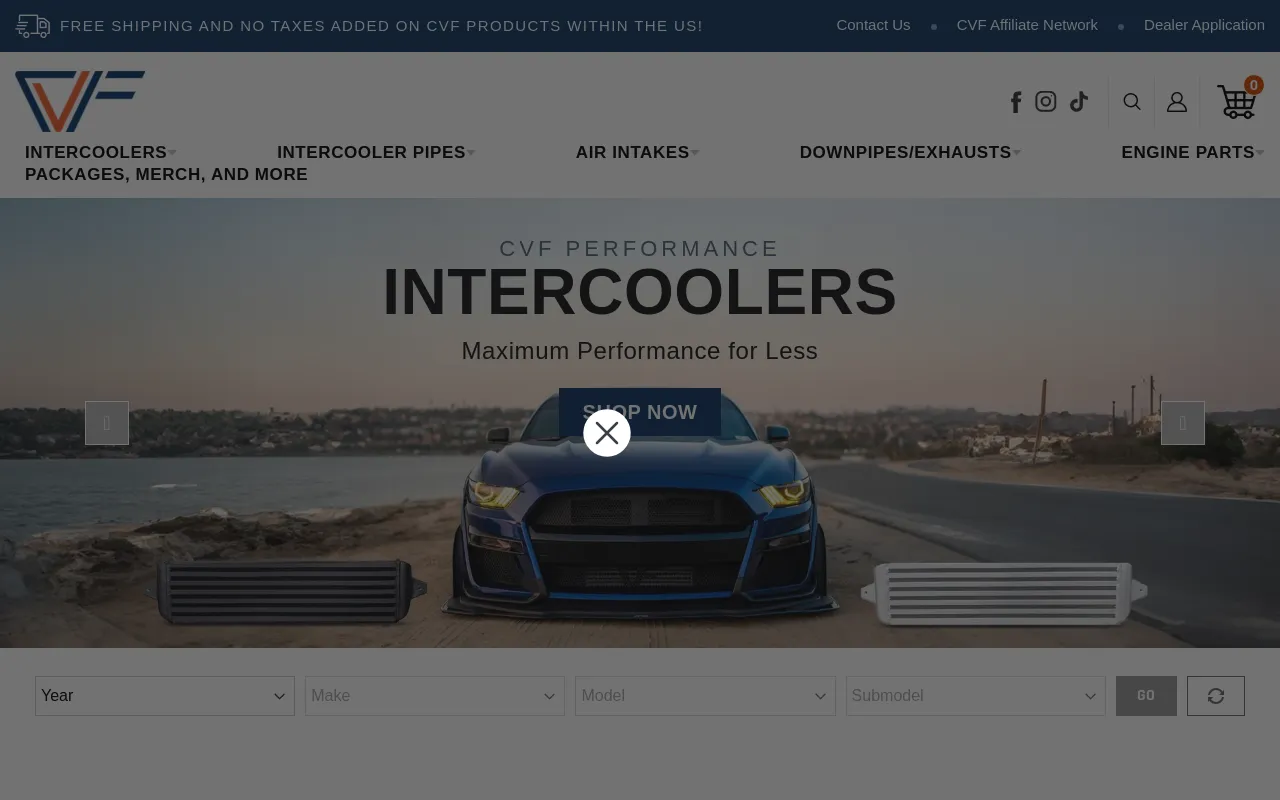Open the AIR INTAKES menu
The height and width of the screenshot is (800, 1280).
[632, 152]
